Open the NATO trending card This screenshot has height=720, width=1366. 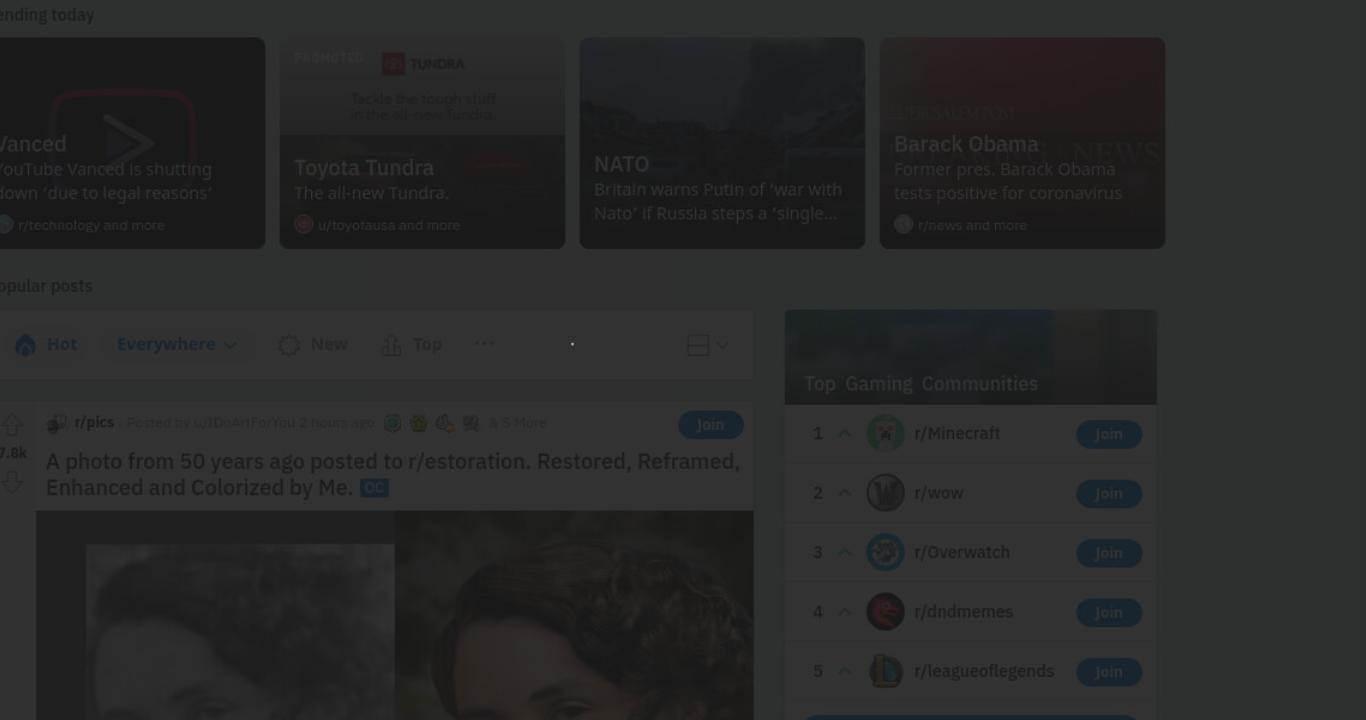coord(722,143)
